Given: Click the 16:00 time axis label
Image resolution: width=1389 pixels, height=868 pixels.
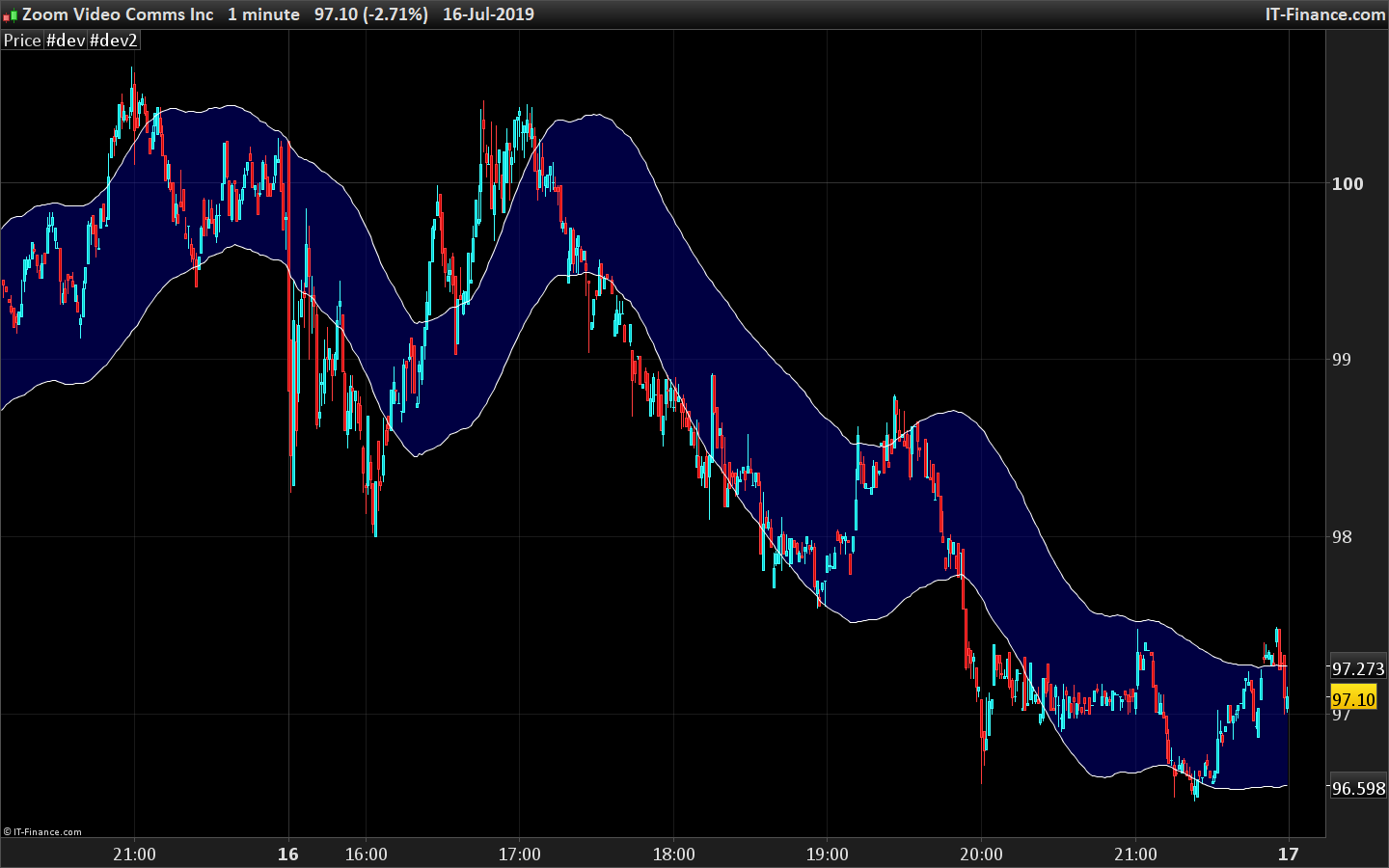Looking at the screenshot, I should (367, 854).
